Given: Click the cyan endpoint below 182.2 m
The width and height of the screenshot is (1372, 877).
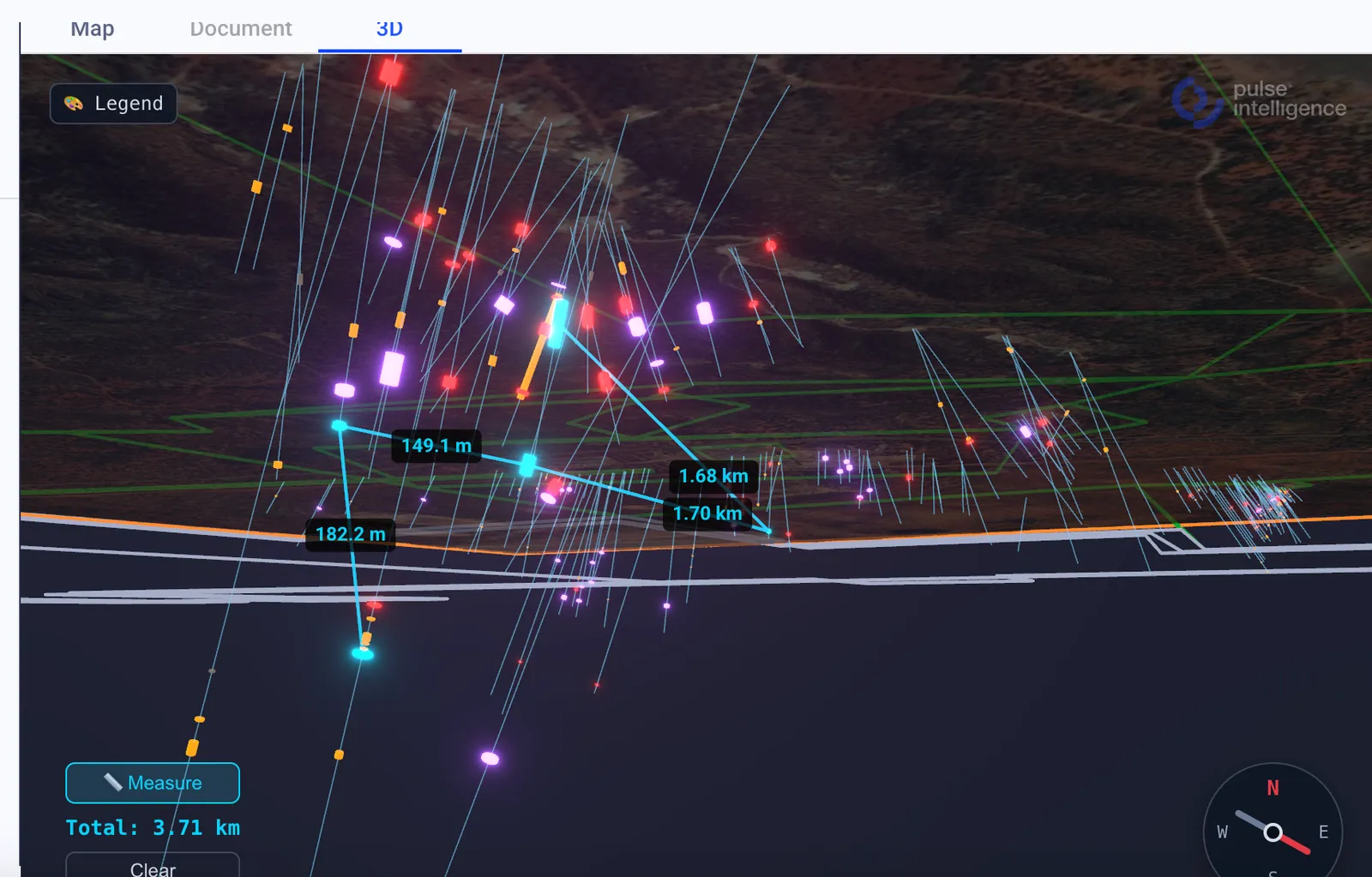Looking at the screenshot, I should [363, 654].
